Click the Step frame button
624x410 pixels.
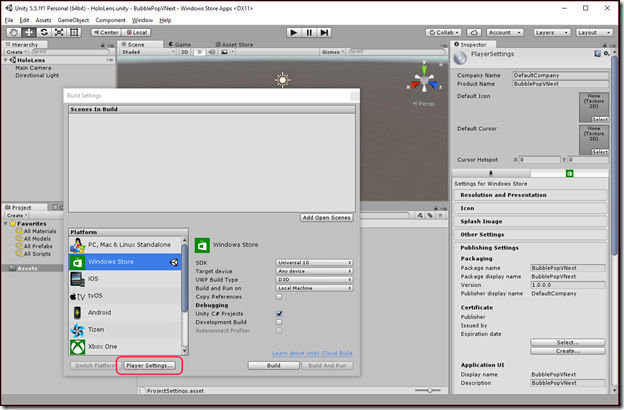click(x=324, y=33)
